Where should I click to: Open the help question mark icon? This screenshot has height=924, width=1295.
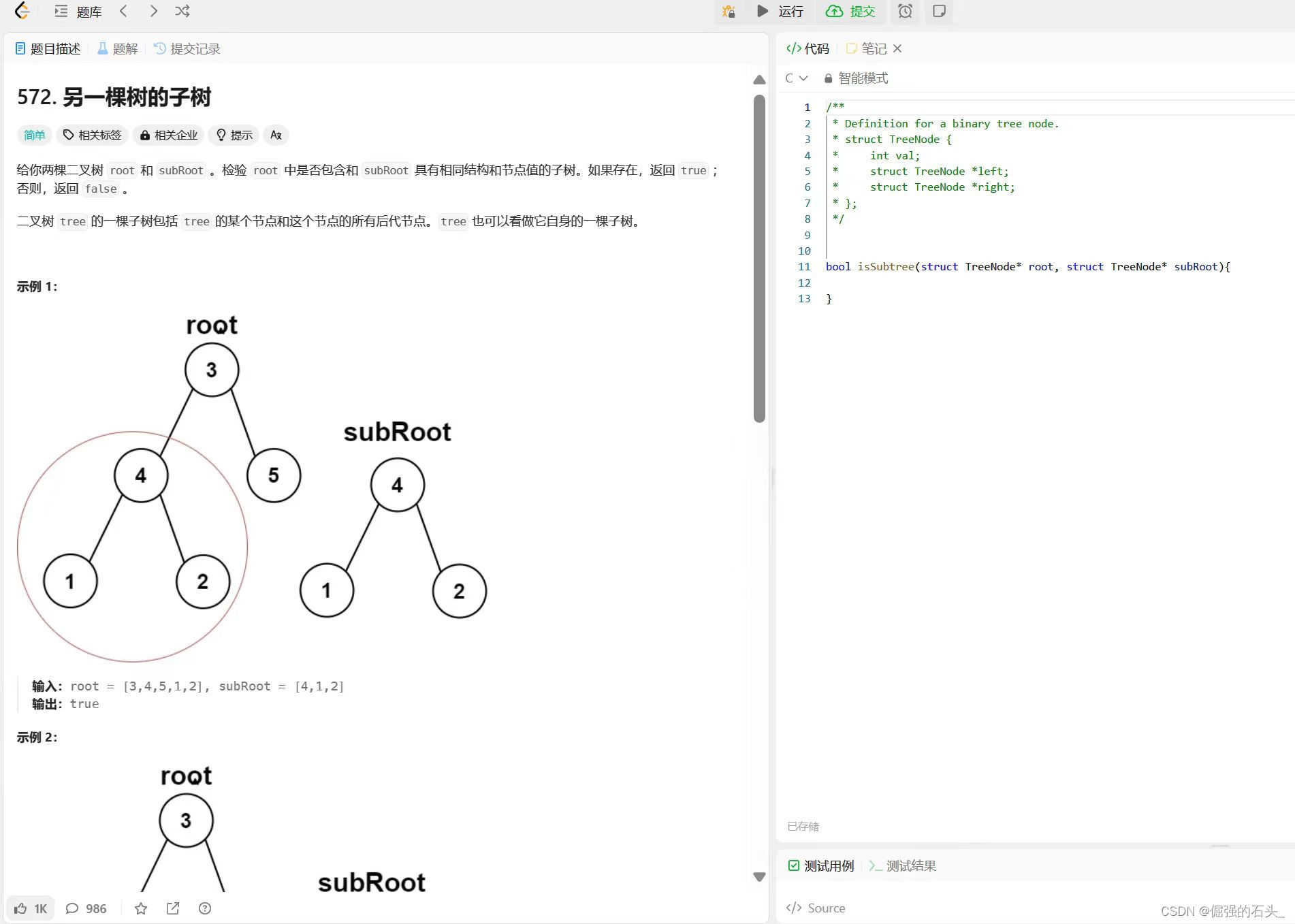[x=205, y=908]
